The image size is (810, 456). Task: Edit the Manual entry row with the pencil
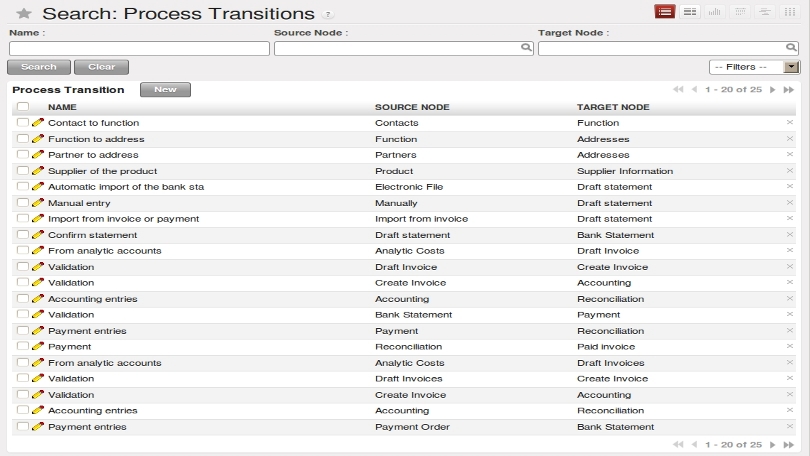[x=38, y=202]
